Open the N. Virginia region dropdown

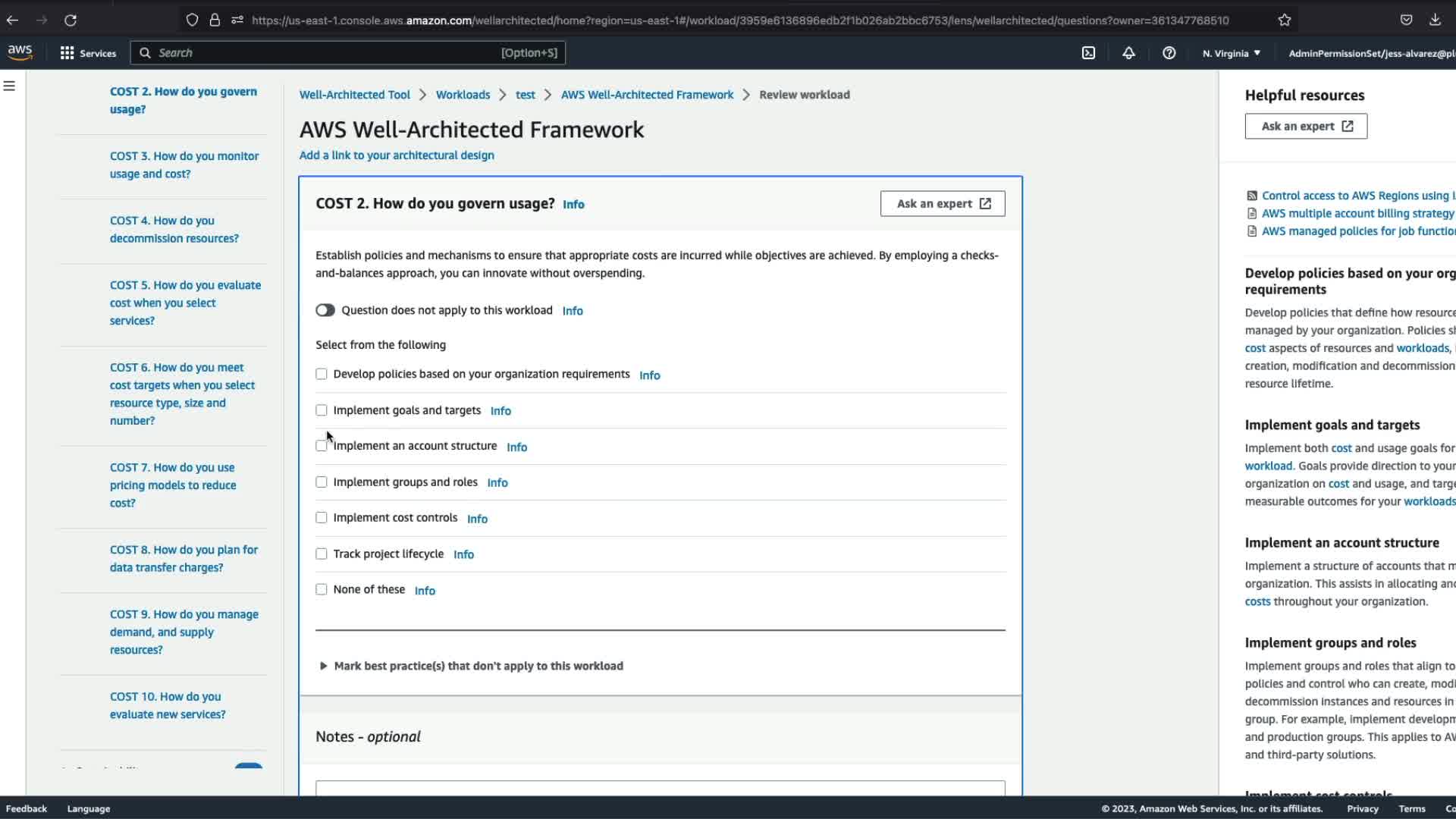click(x=1231, y=53)
